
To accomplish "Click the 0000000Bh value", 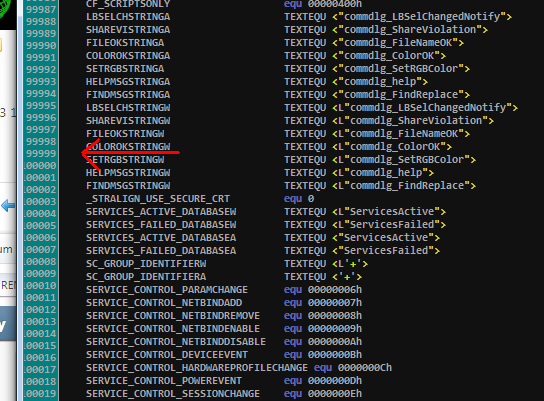I will point(335,355).
